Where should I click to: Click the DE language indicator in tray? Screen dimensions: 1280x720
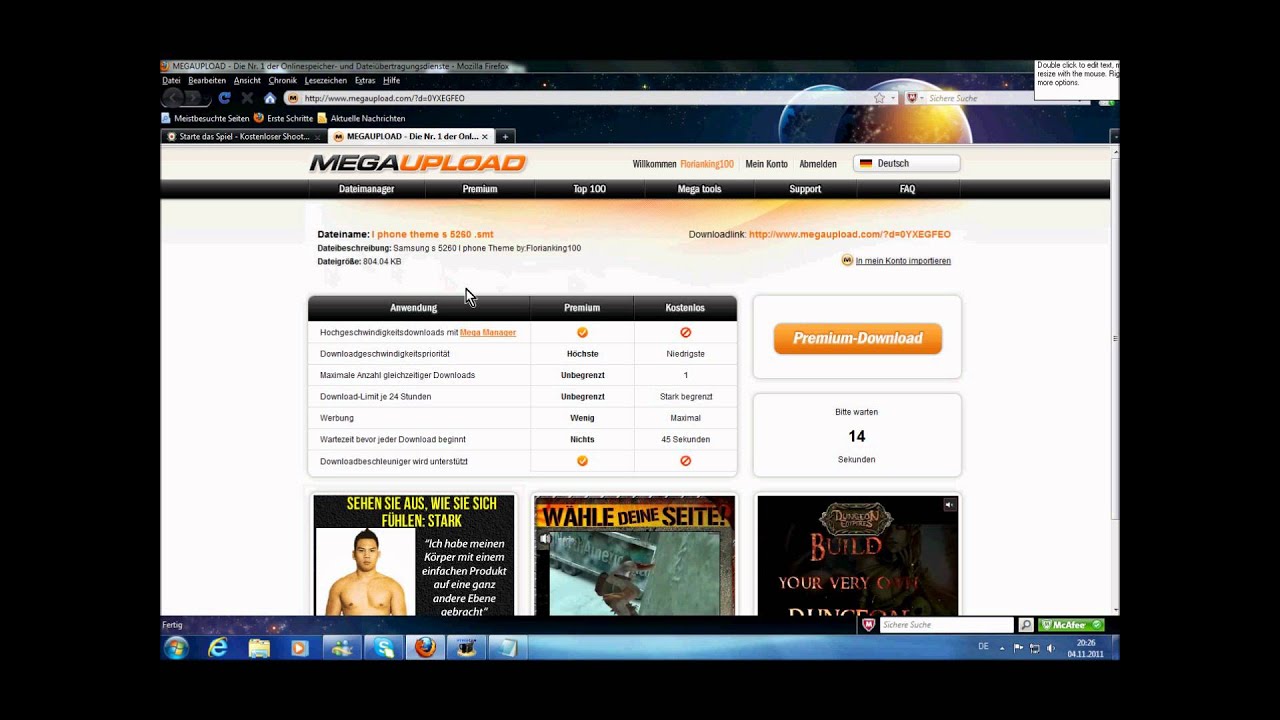[x=983, y=647]
